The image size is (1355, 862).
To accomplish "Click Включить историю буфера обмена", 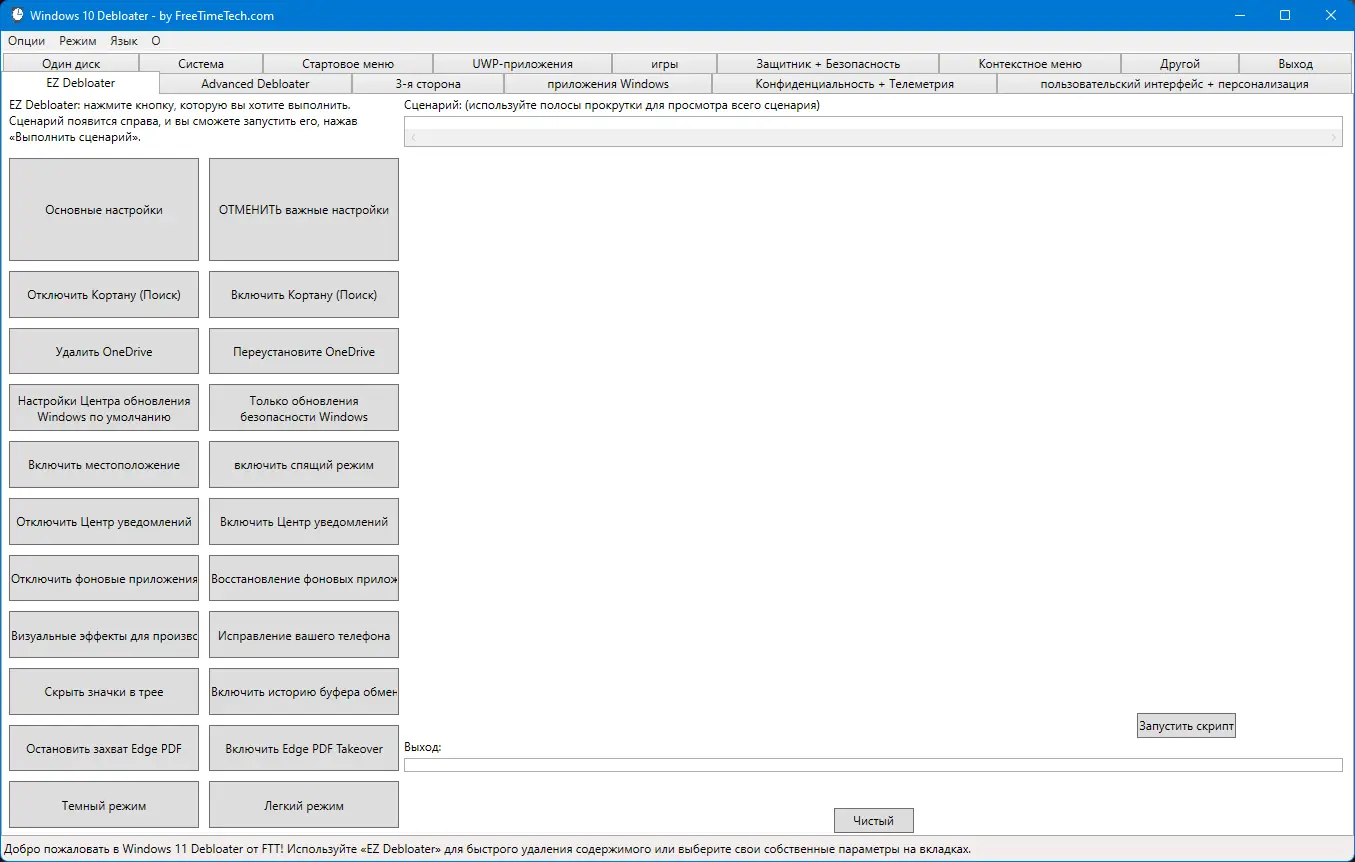I will coord(304,692).
